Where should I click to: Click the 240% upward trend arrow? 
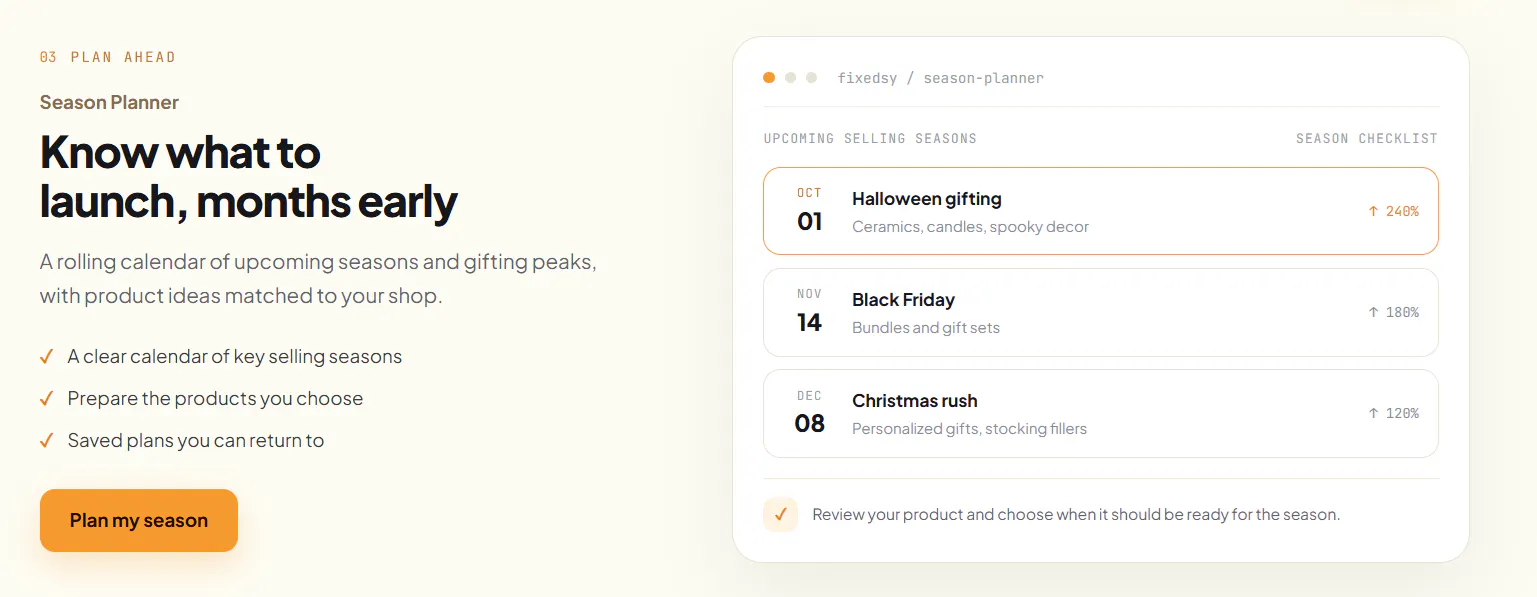(1373, 211)
